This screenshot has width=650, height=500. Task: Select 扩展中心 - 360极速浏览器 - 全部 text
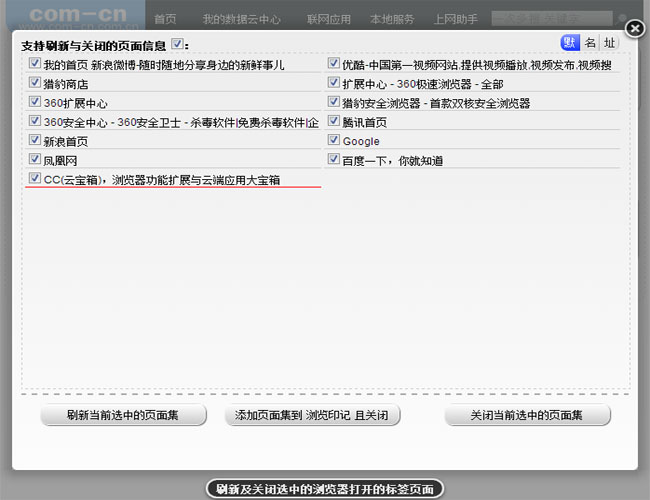click(x=423, y=84)
